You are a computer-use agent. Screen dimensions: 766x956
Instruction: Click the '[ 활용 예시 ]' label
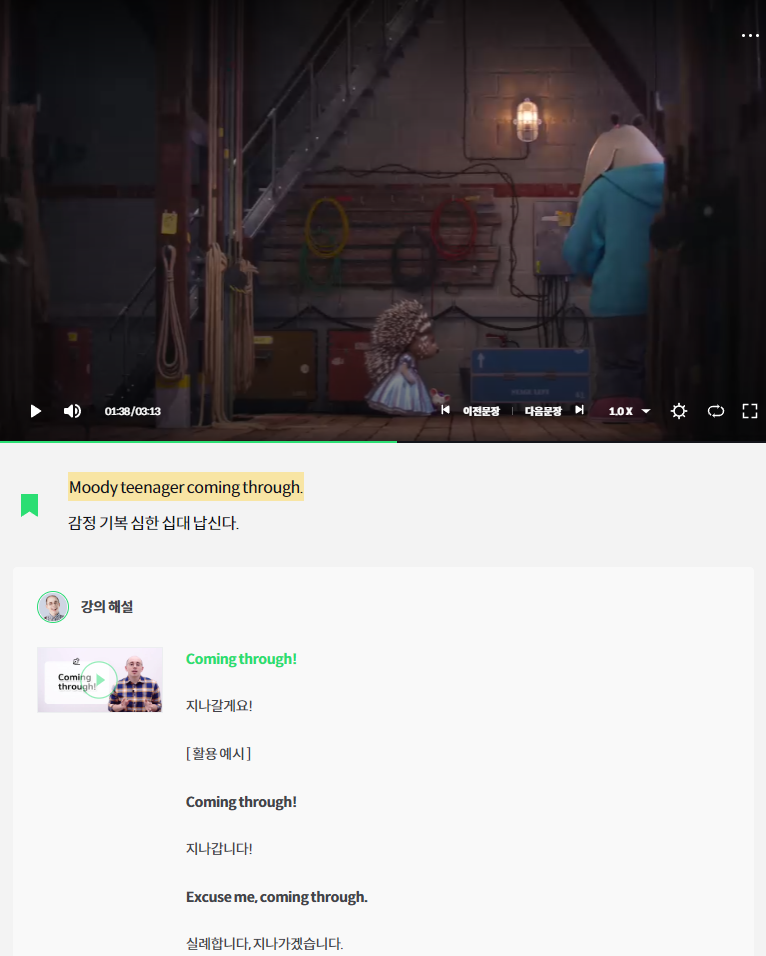(218, 754)
